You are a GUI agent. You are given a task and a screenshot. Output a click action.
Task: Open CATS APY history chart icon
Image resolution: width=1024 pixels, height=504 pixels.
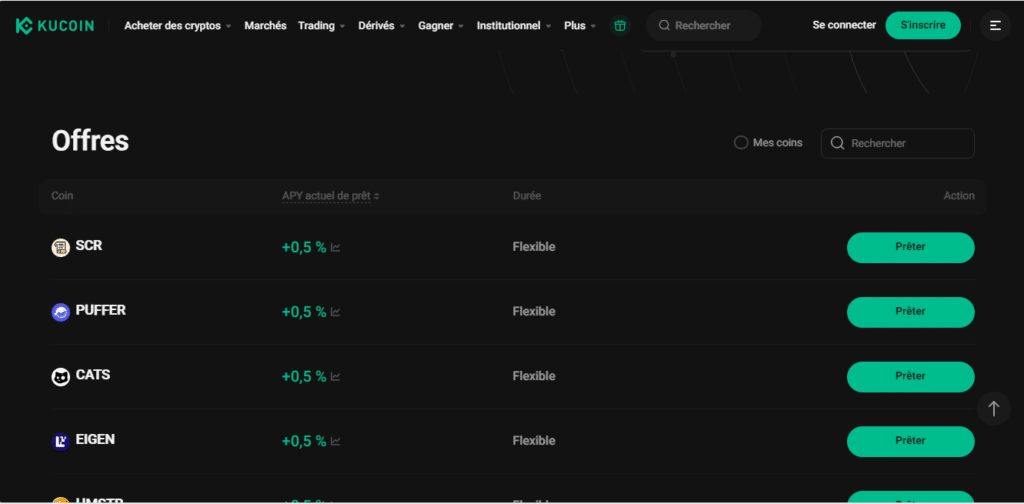click(336, 377)
